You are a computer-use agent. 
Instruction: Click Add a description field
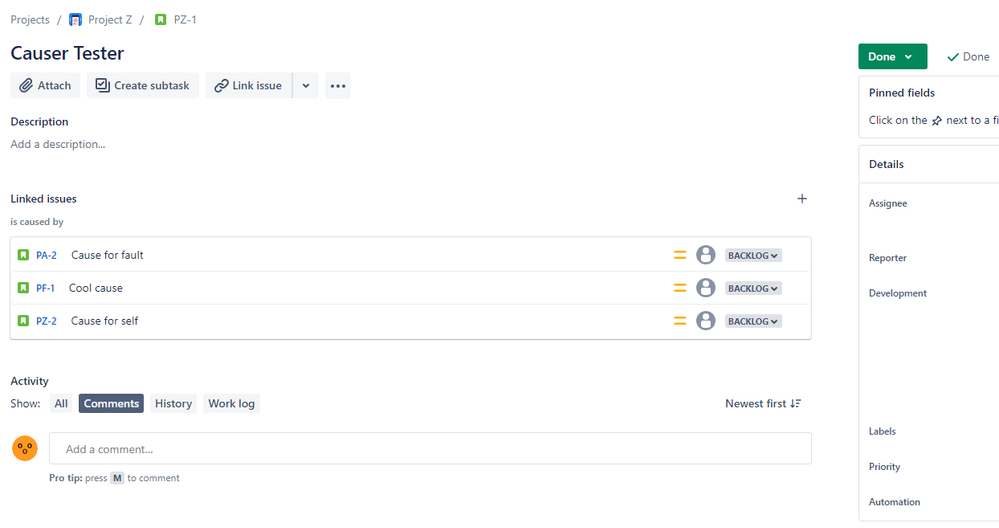coord(58,144)
